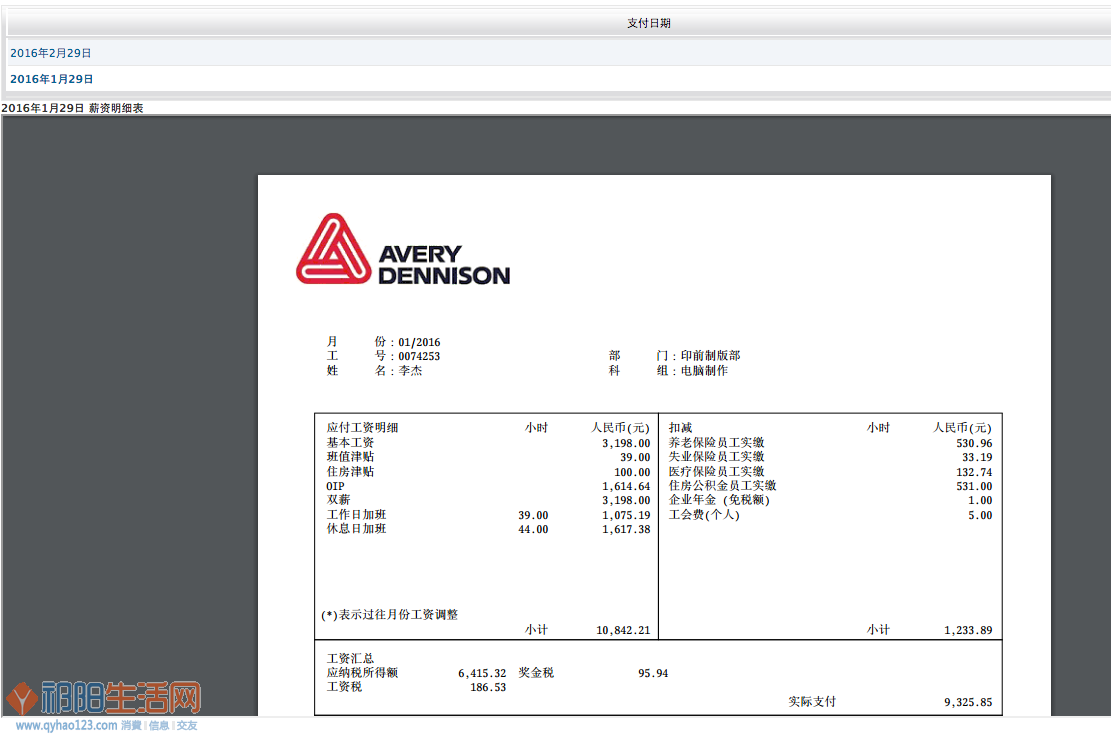
Task: Select 工资税 value 186.53
Action: 488,688
